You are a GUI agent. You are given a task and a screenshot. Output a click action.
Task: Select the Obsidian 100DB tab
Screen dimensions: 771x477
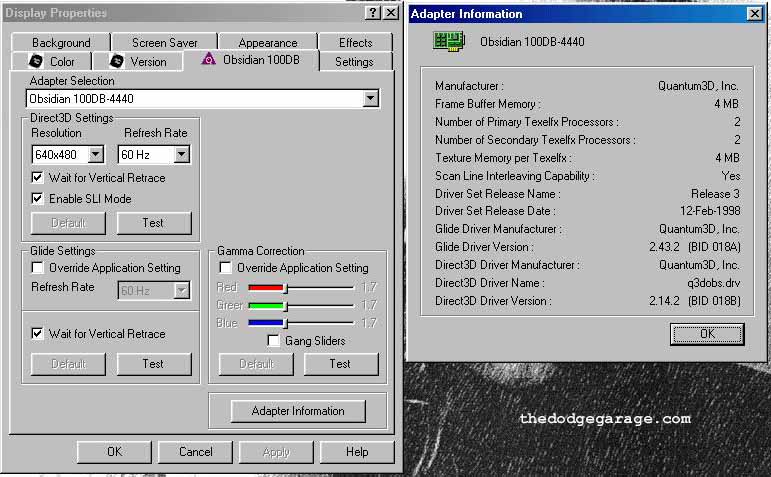[x=251, y=60]
